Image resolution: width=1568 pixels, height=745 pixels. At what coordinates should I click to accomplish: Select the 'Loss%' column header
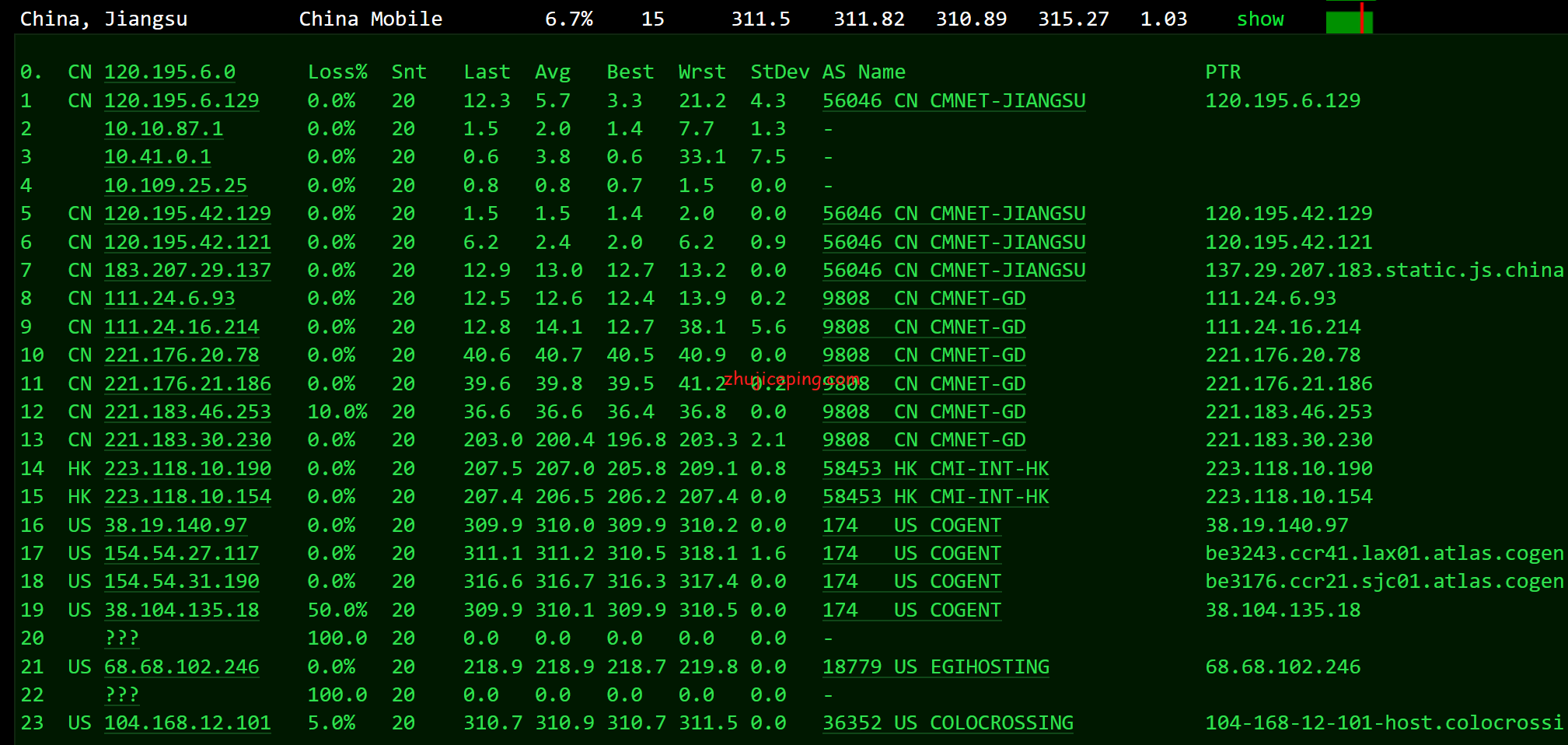(337, 72)
